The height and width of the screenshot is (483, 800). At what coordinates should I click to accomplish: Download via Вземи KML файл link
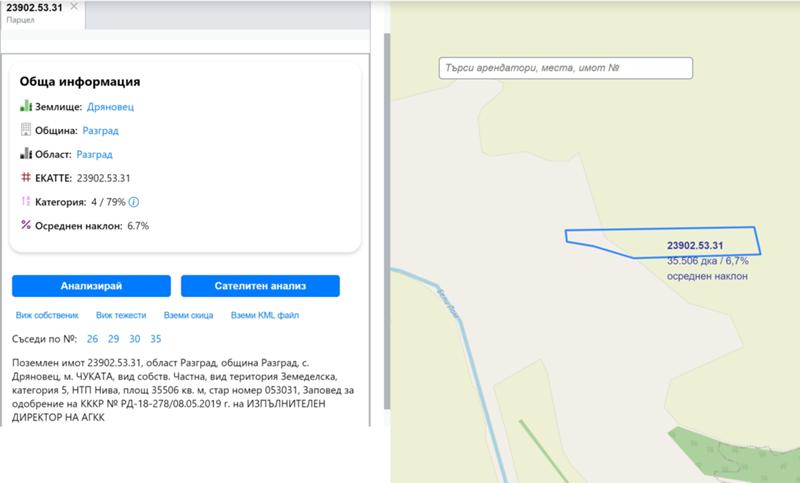(x=265, y=315)
